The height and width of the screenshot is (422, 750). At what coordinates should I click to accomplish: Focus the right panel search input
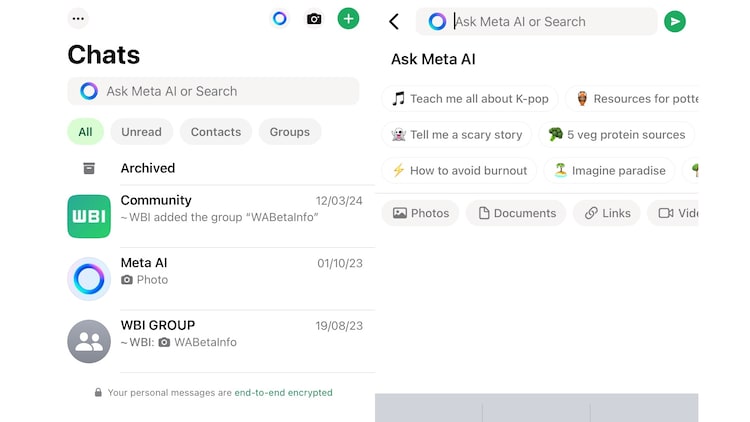click(550, 21)
